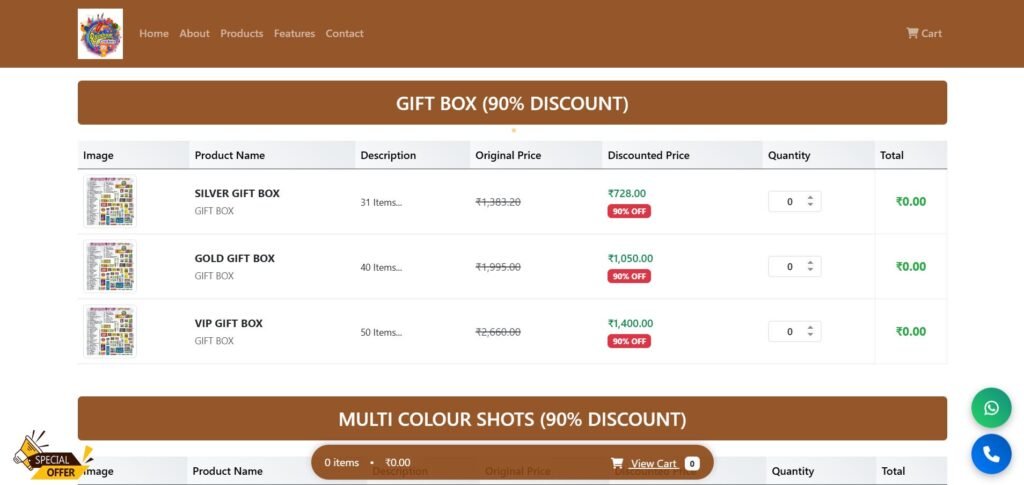
Task: Open the Cart icon in navbar
Action: point(912,33)
